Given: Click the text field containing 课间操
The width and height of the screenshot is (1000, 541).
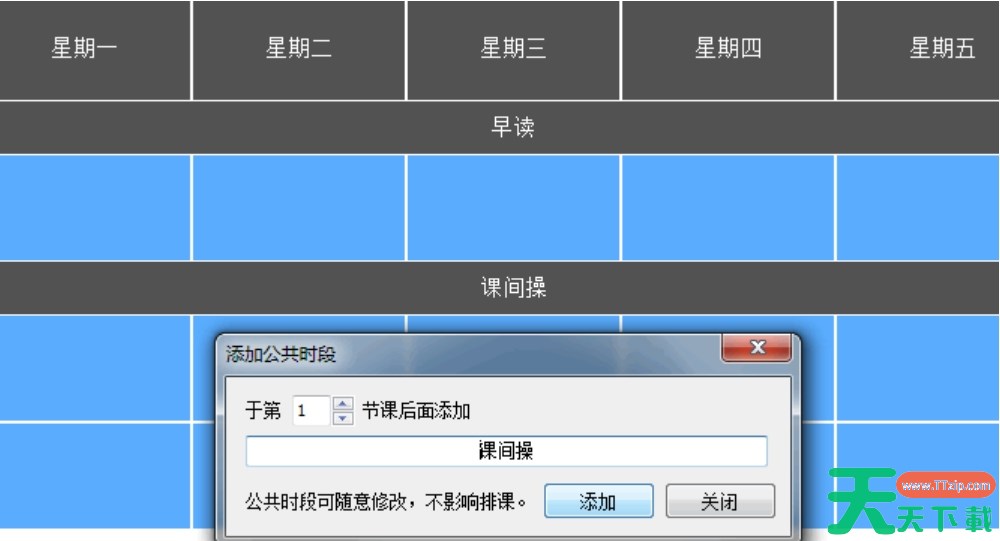Looking at the screenshot, I should pyautogui.click(x=506, y=451).
